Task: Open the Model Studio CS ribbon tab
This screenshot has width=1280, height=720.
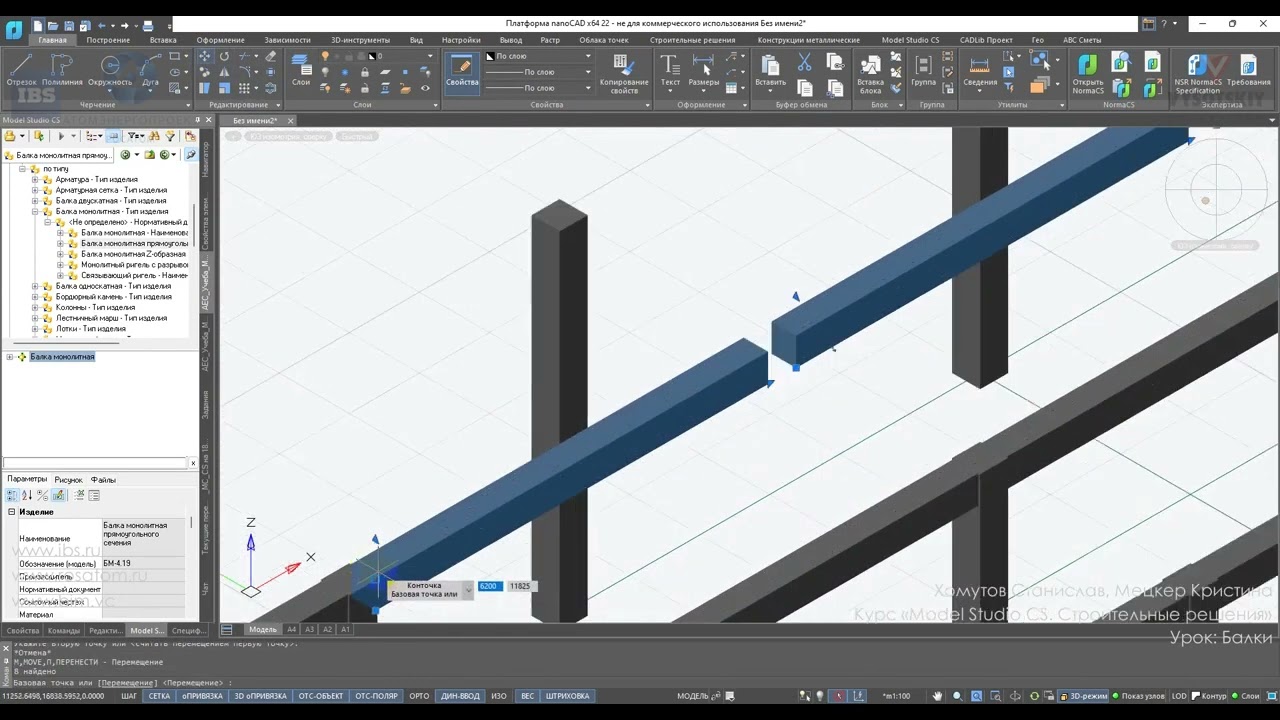Action: click(910, 40)
